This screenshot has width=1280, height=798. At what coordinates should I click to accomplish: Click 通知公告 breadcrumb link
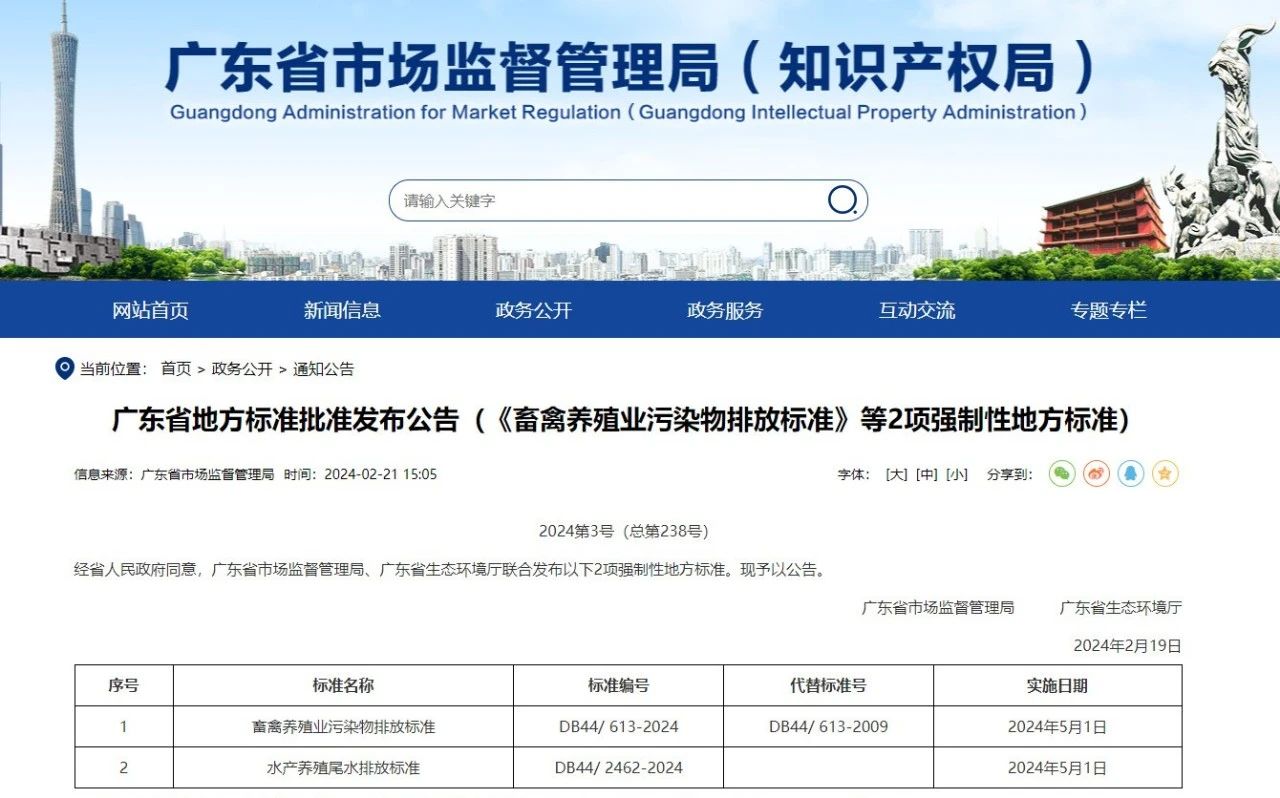(323, 369)
